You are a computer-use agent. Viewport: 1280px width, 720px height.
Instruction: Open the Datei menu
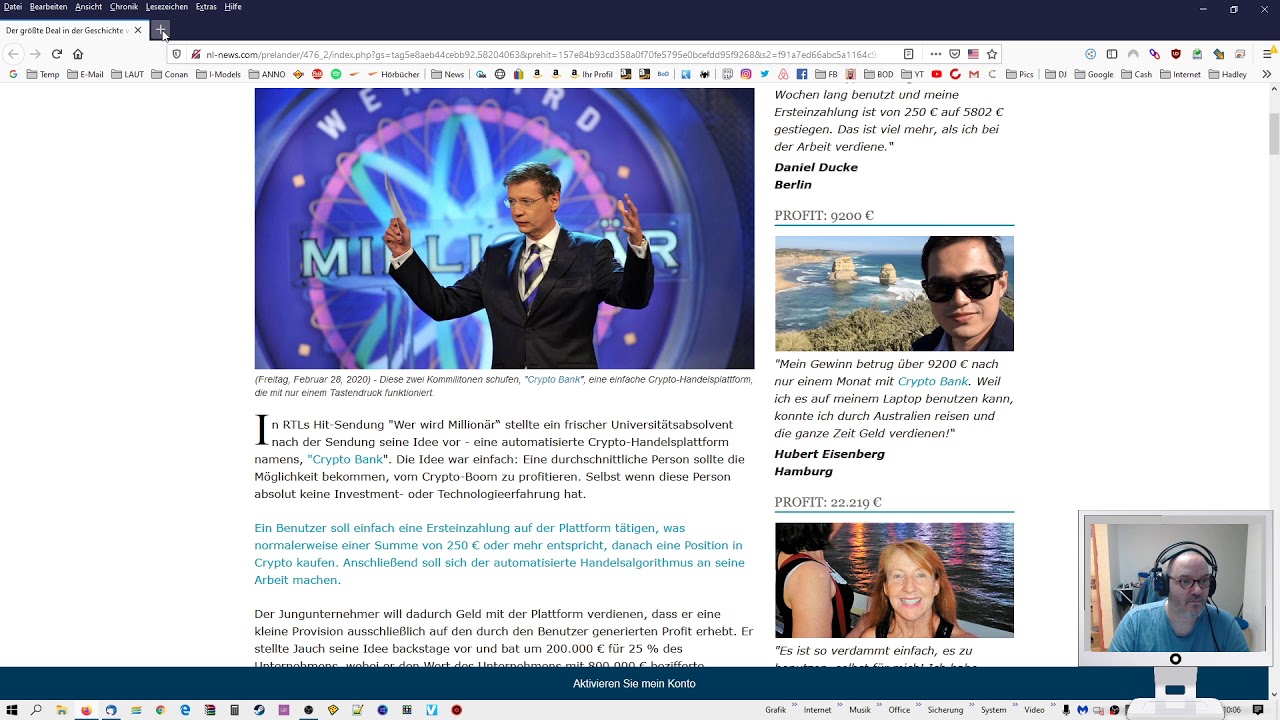tap(13, 7)
